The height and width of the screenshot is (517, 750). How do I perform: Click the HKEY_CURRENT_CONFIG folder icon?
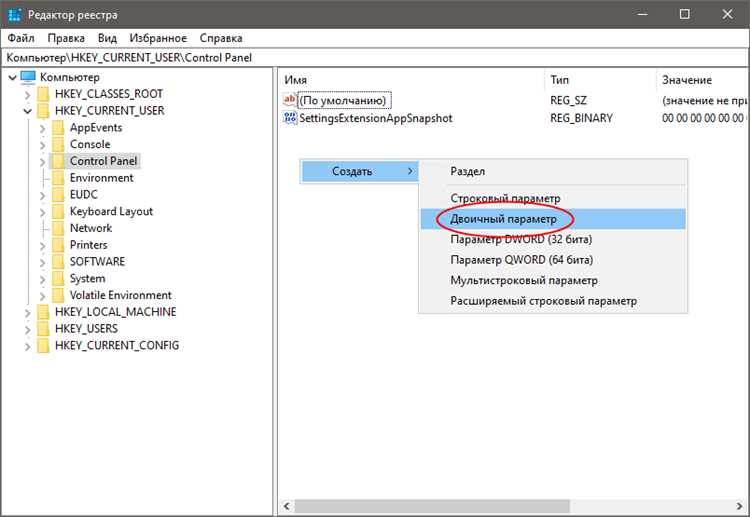[44, 345]
